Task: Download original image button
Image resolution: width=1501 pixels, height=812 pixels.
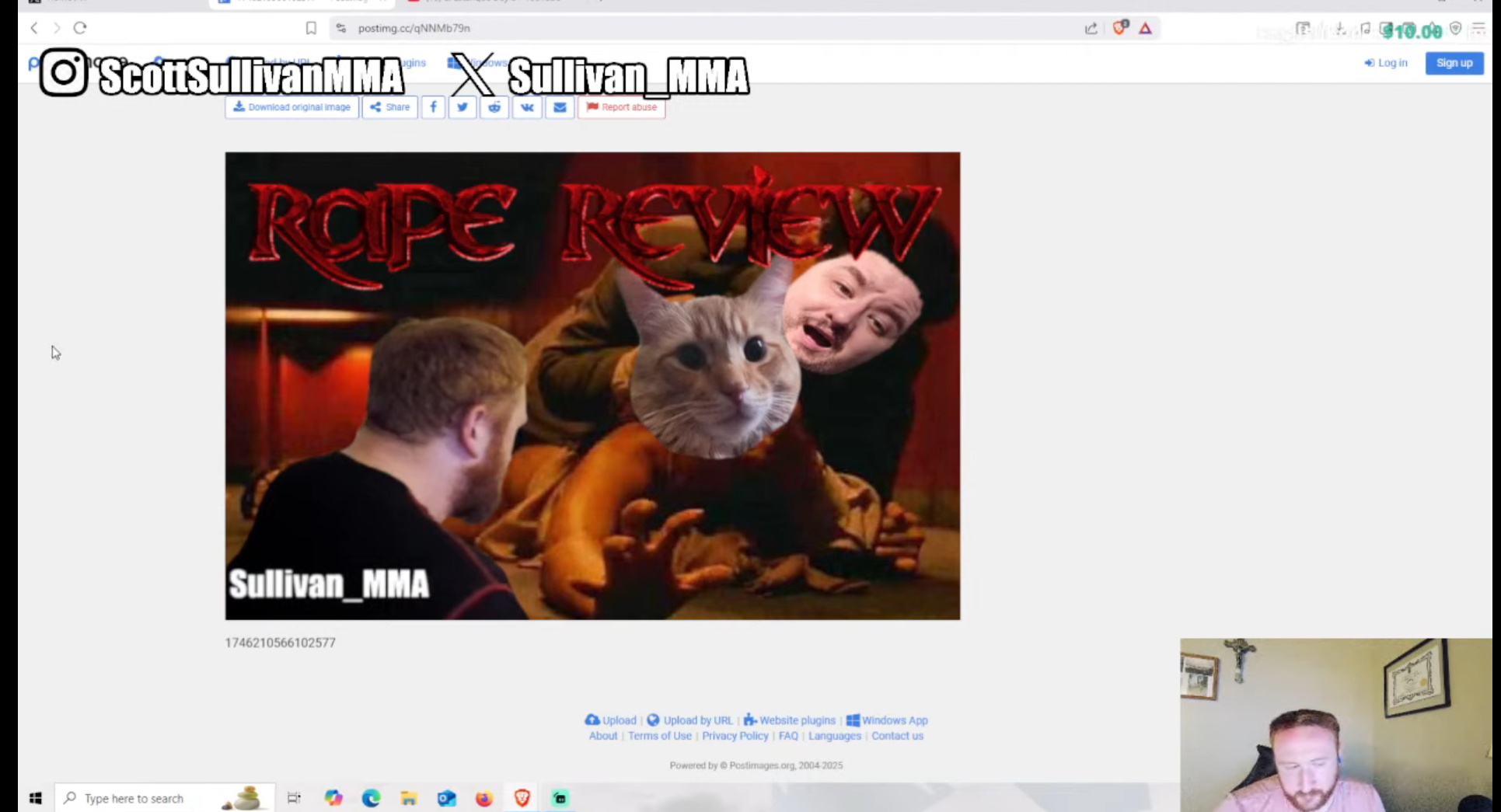Action: 292,107
